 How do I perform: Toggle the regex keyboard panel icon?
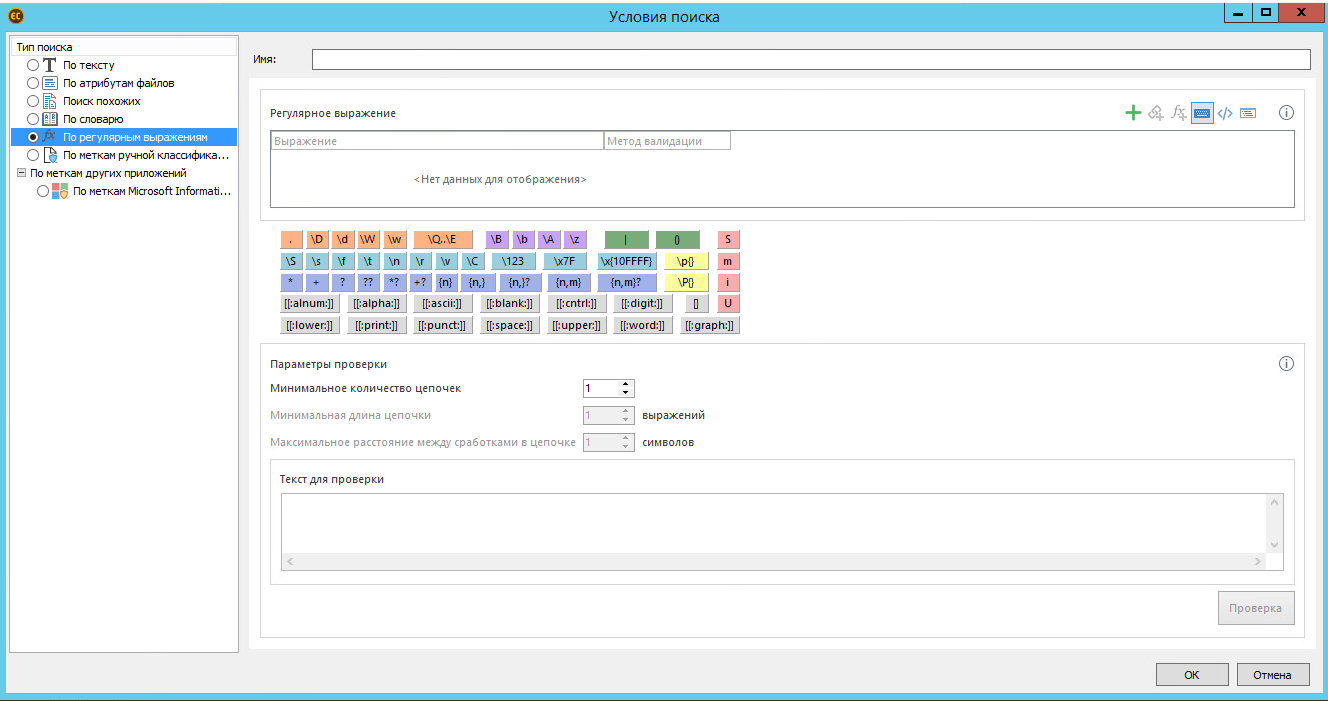click(x=1202, y=113)
